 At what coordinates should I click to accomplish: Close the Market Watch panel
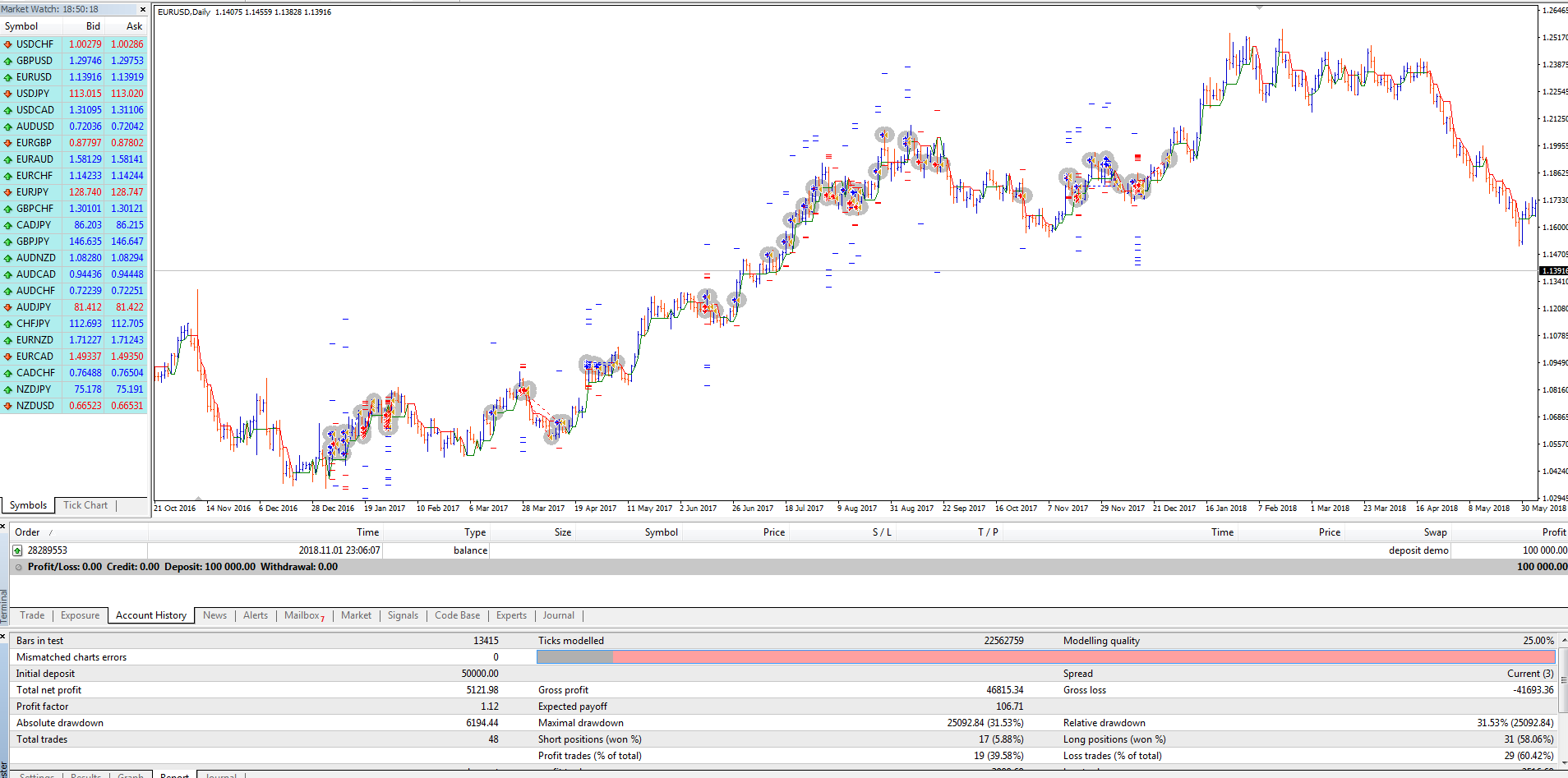coord(143,9)
